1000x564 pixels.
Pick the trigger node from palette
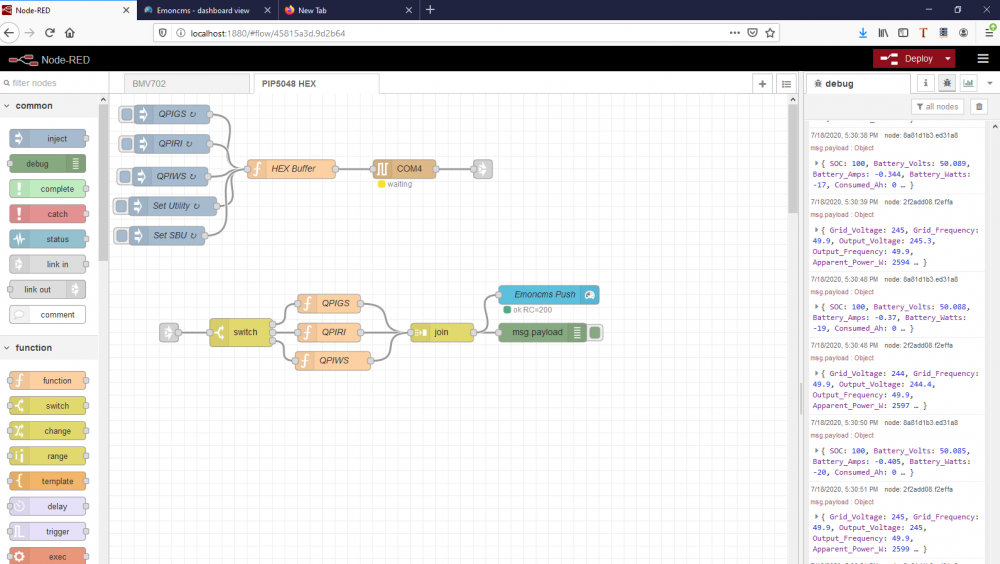tap(48, 531)
